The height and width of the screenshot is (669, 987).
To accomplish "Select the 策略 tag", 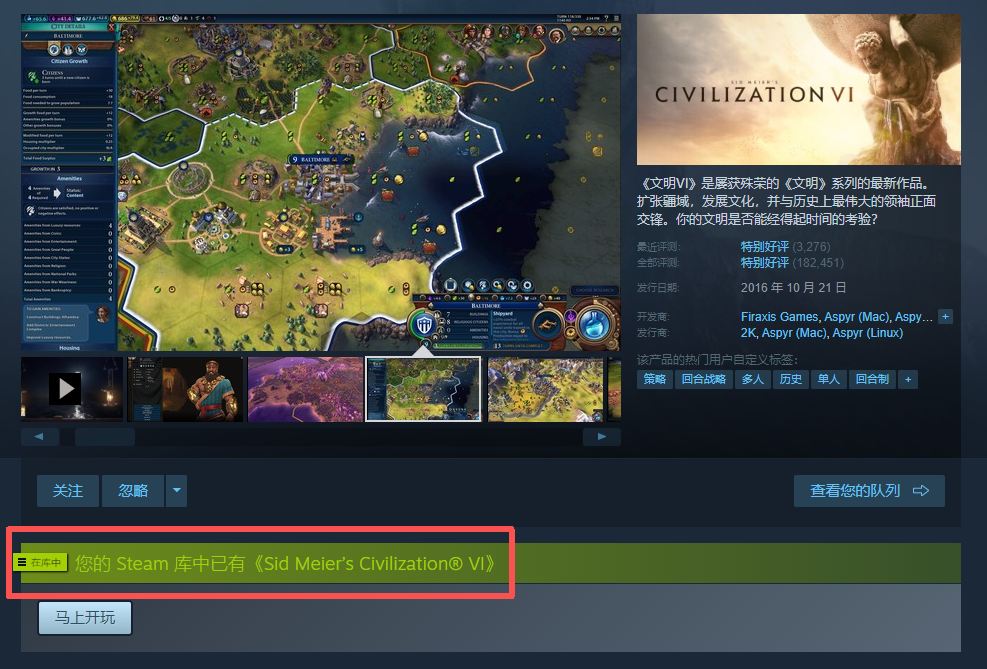I will click(x=655, y=379).
